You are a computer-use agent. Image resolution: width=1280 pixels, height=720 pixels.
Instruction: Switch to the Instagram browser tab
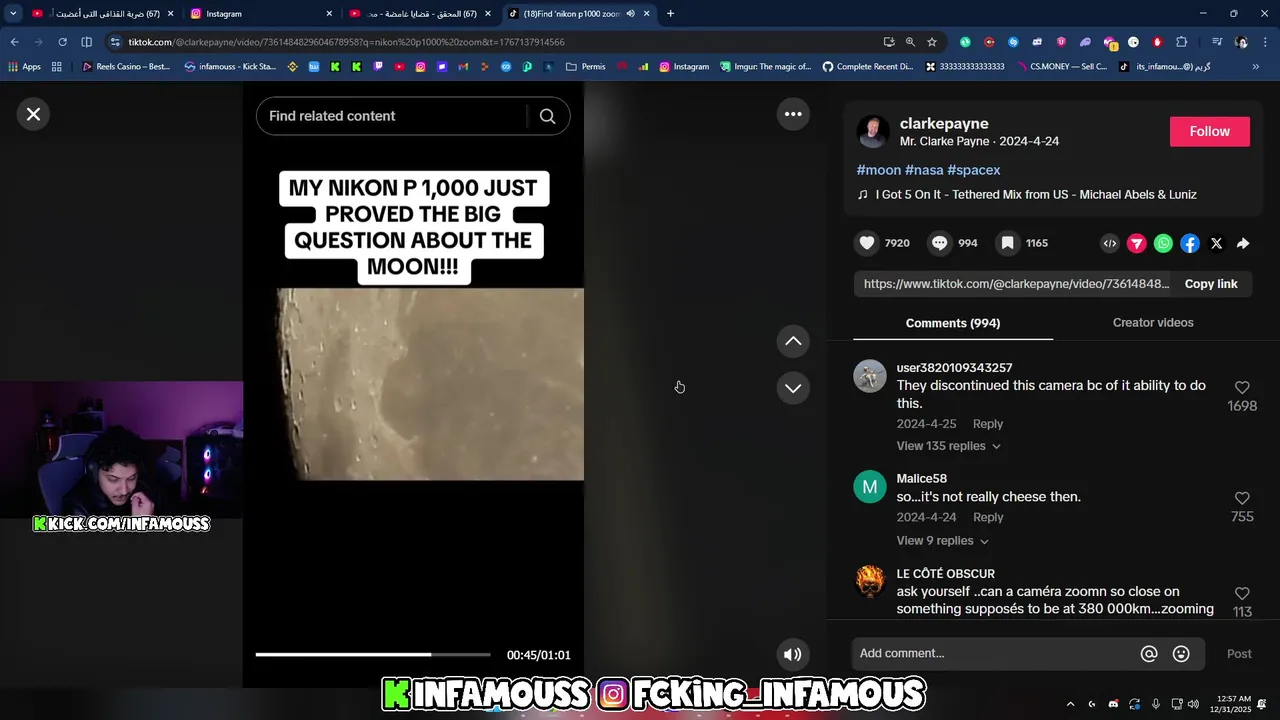(260, 14)
